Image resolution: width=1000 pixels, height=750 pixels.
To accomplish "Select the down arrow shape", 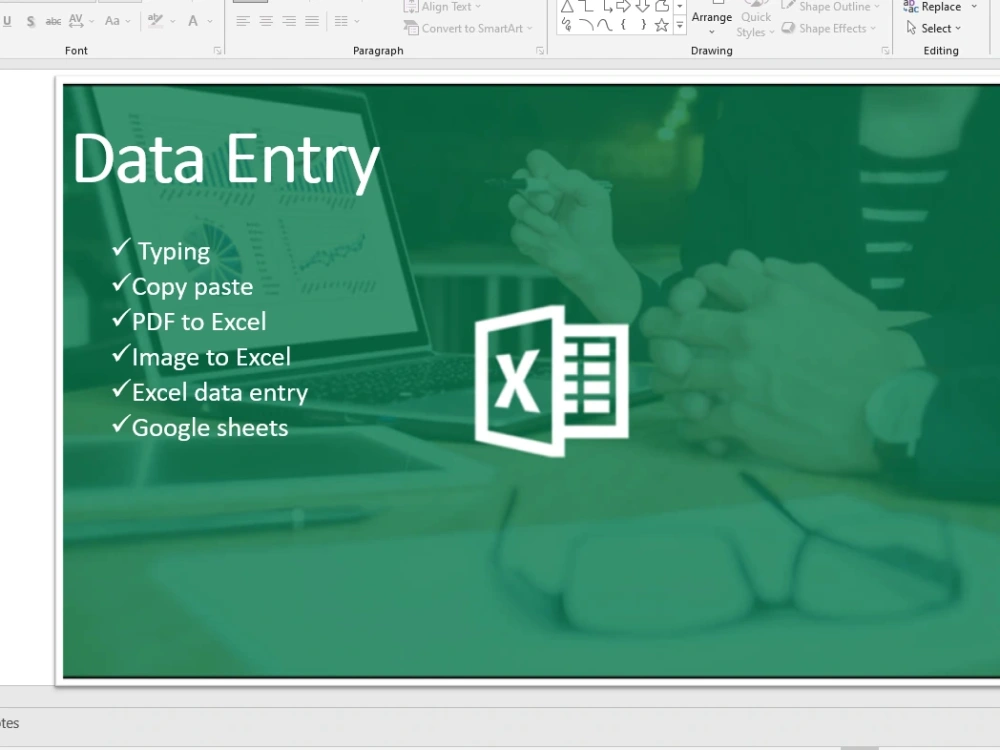I will [x=643, y=6].
